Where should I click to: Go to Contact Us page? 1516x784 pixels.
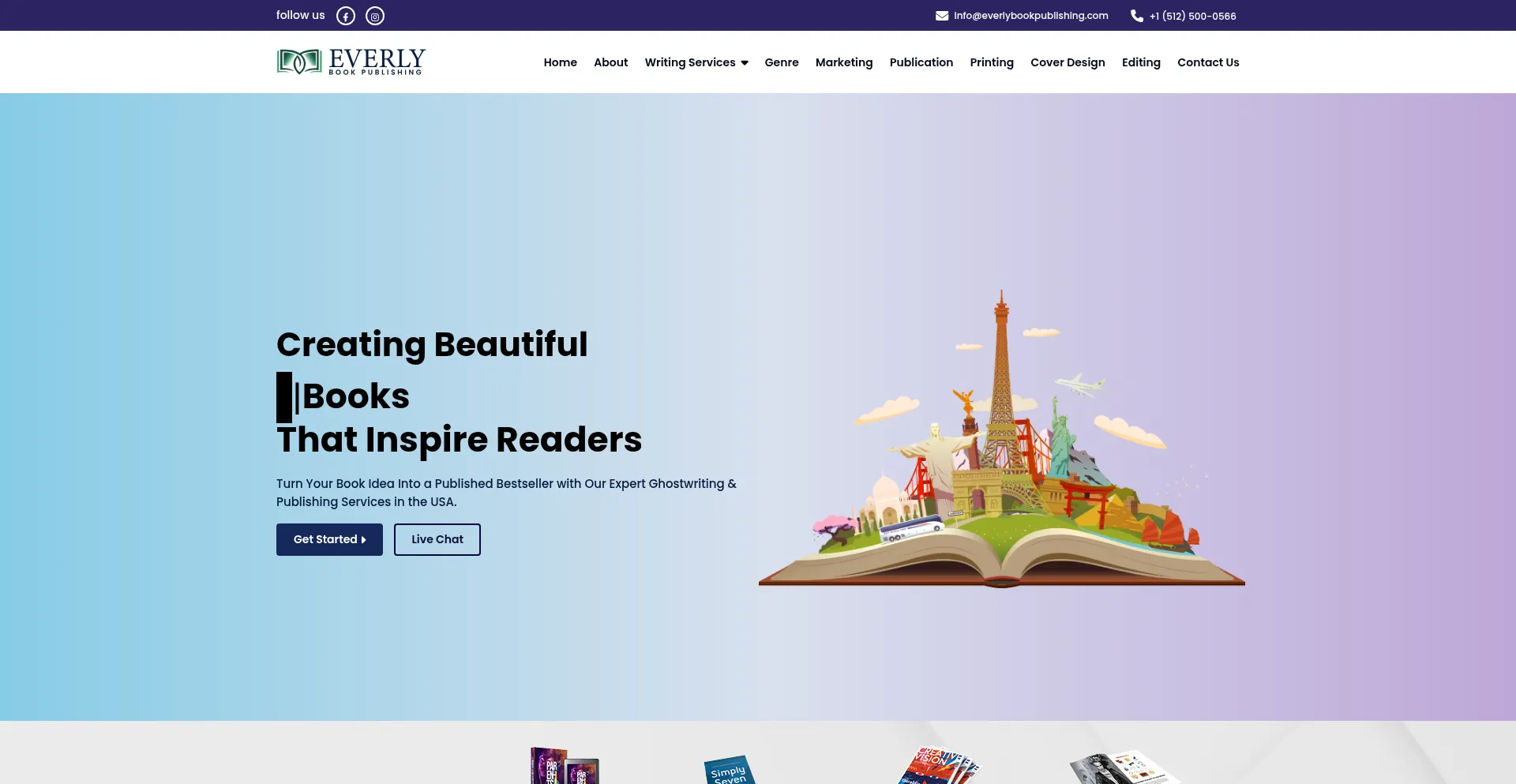click(1208, 62)
